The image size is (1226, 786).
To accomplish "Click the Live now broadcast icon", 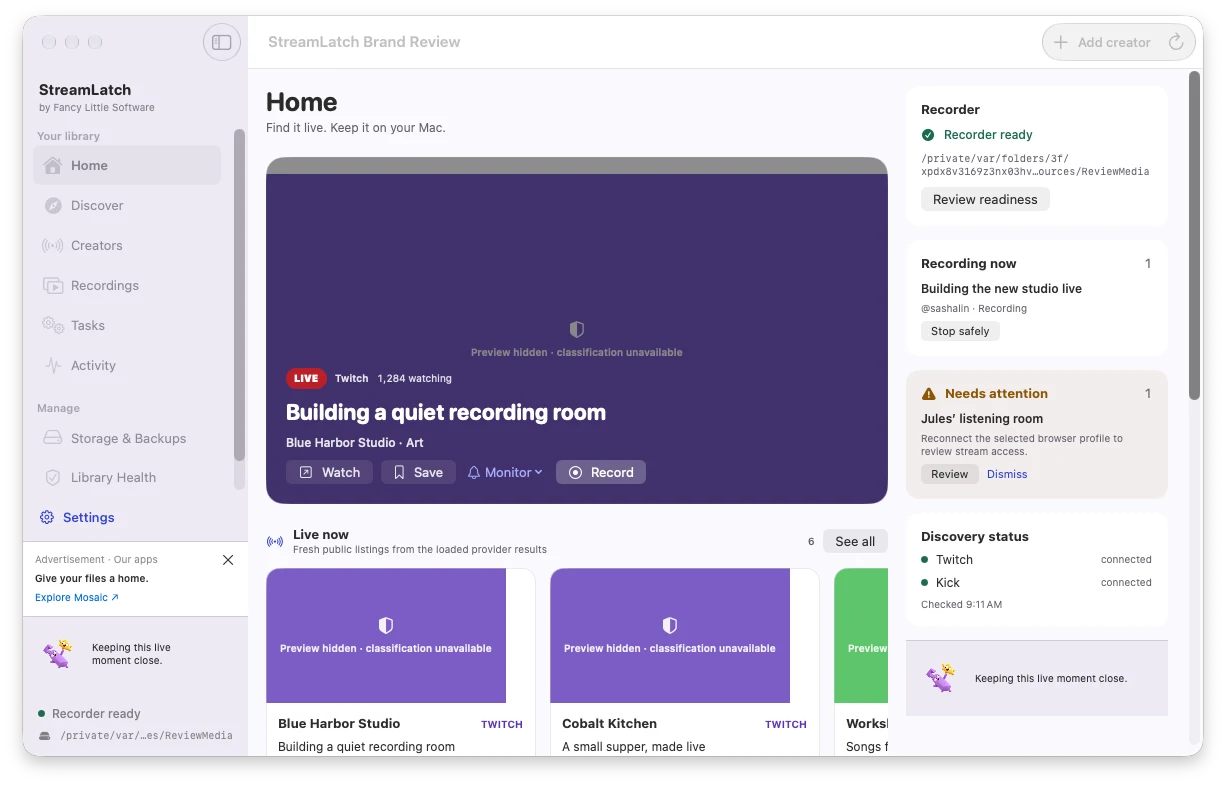I will [x=275, y=541].
